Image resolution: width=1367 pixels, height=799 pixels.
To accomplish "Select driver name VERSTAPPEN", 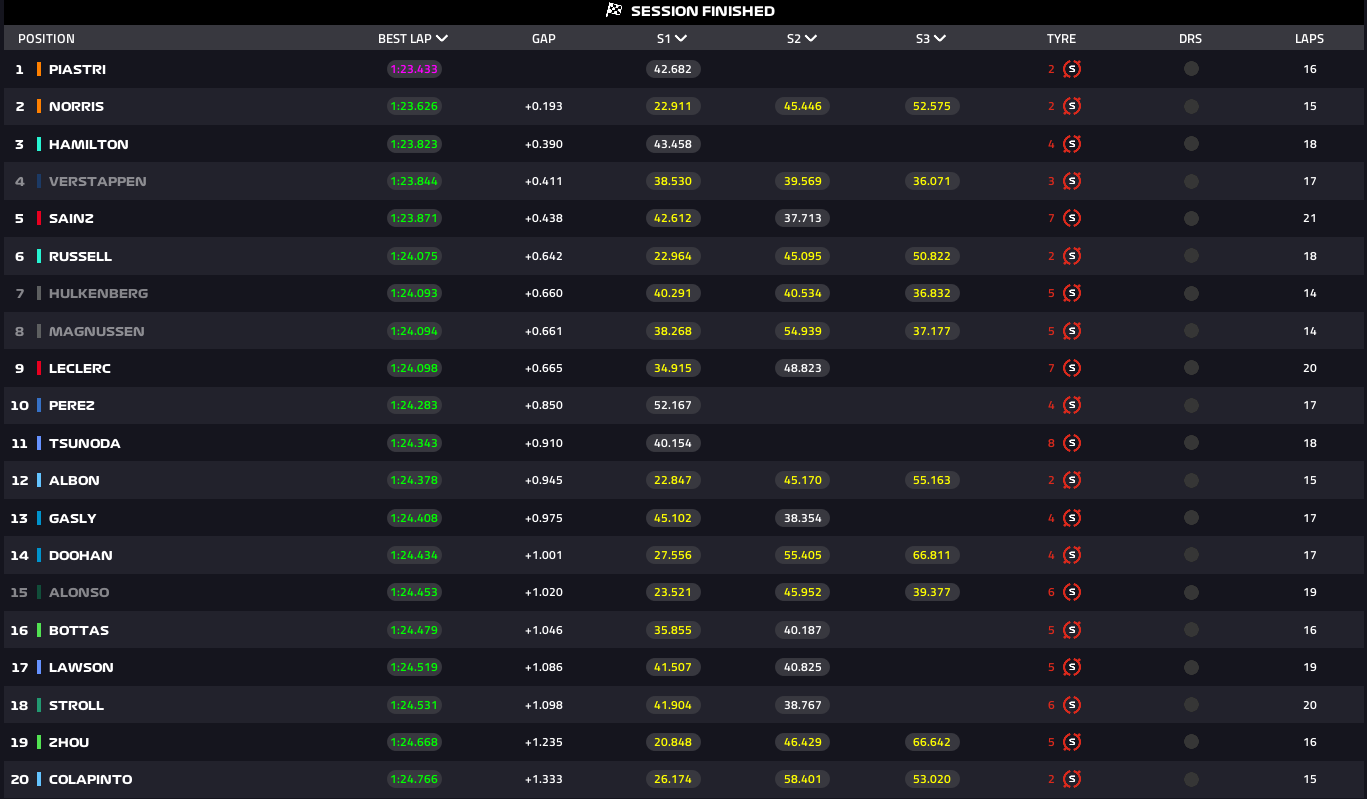I will (98, 181).
